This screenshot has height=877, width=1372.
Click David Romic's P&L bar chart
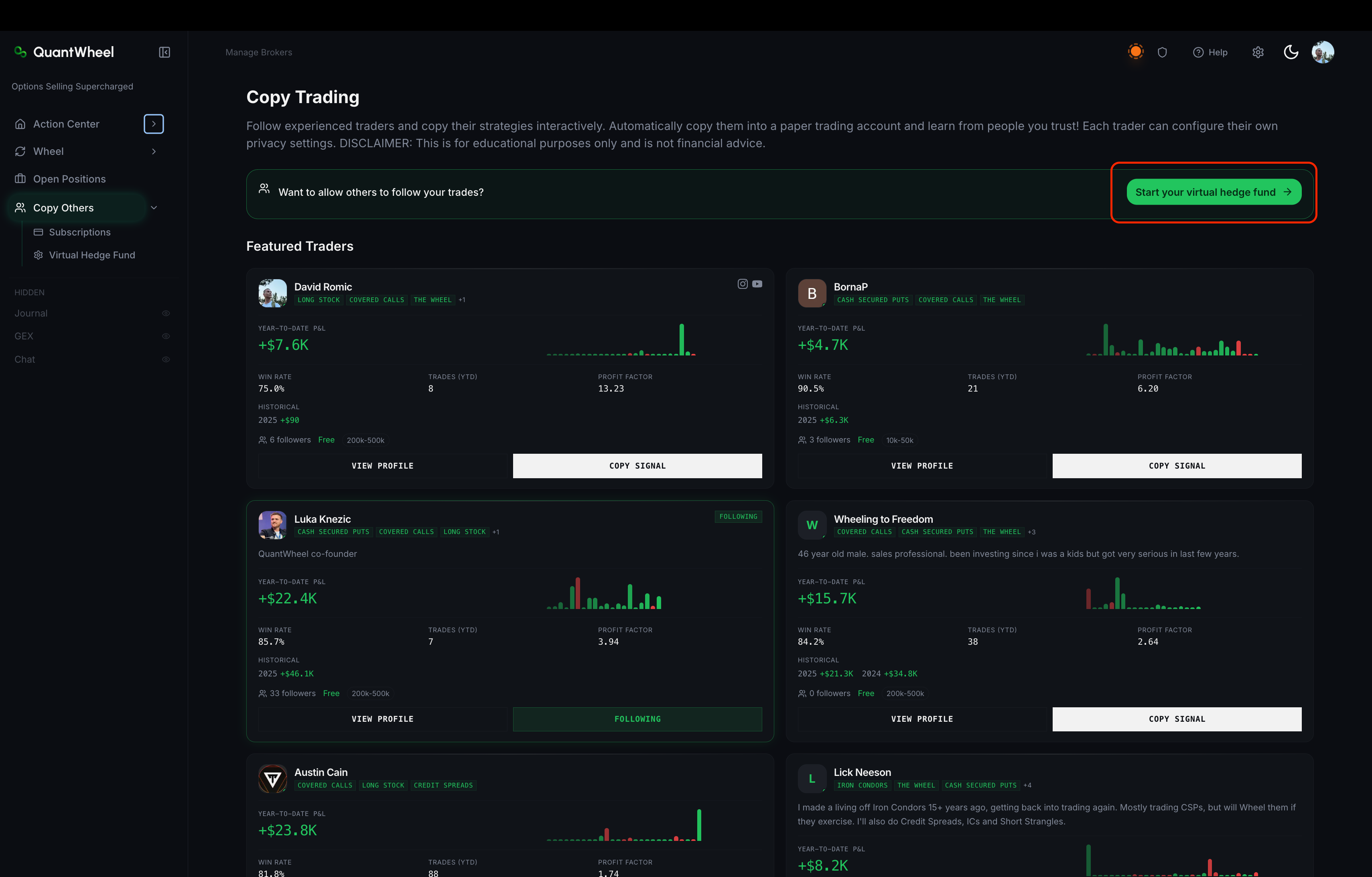621,340
